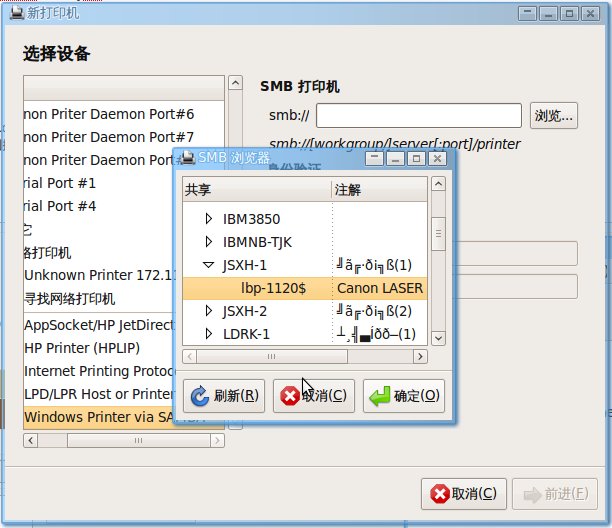The width and height of the screenshot is (612, 528).
Task: Click SMB browser horizontal scroll right arrow
Action: (x=420, y=356)
